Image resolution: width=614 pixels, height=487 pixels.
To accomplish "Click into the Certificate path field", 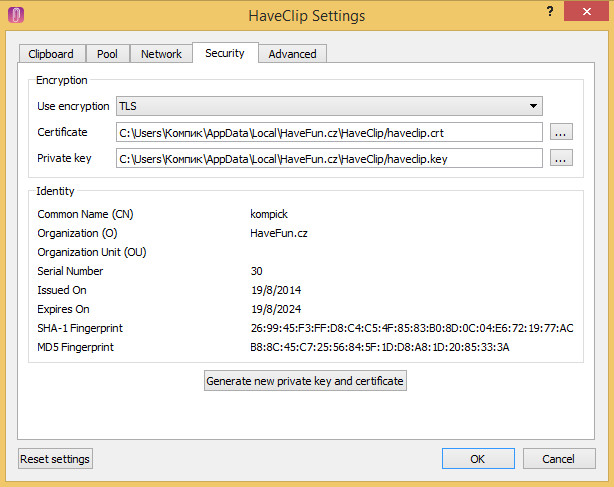I will click(329, 132).
